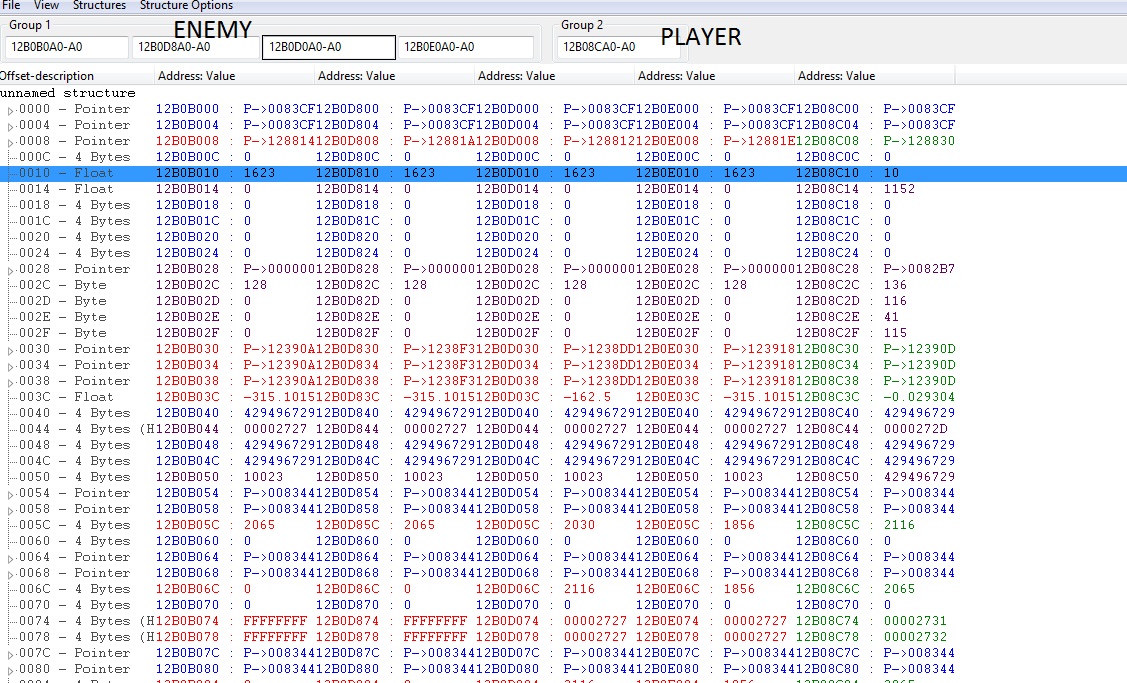Expand the 0028 Pointer tree node
Screen dimensions: 1127x683
11,270
